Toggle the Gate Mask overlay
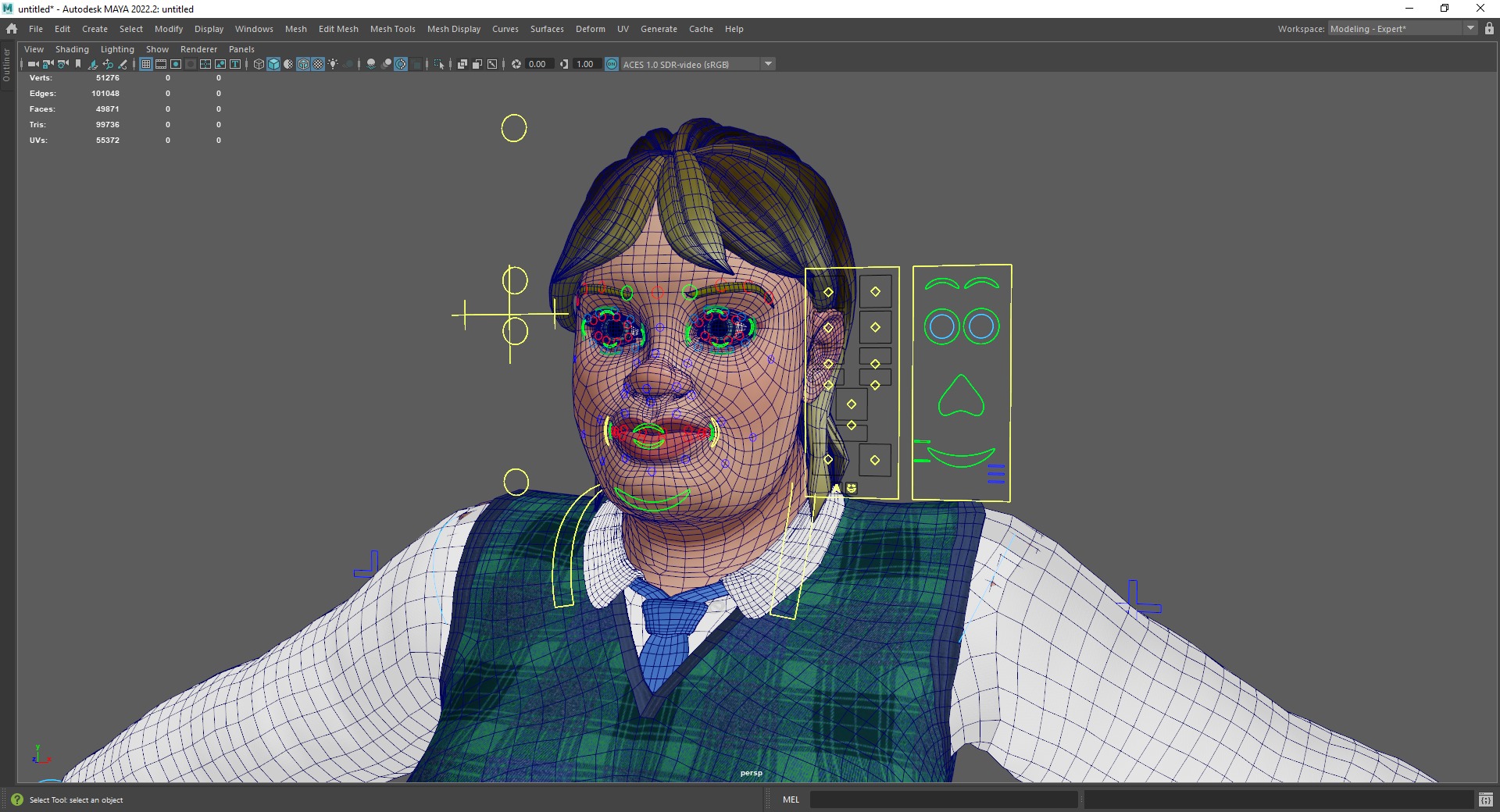This screenshot has width=1500, height=812. tap(191, 64)
